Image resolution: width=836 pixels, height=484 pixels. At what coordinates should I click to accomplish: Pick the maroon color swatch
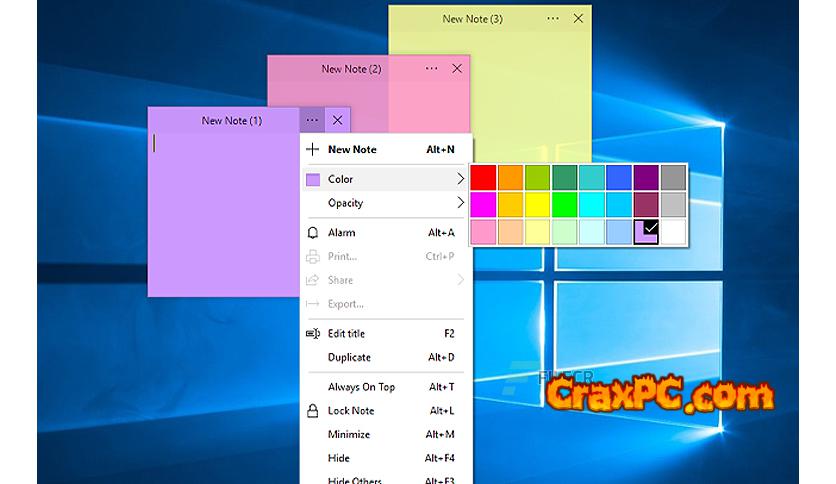click(646, 205)
